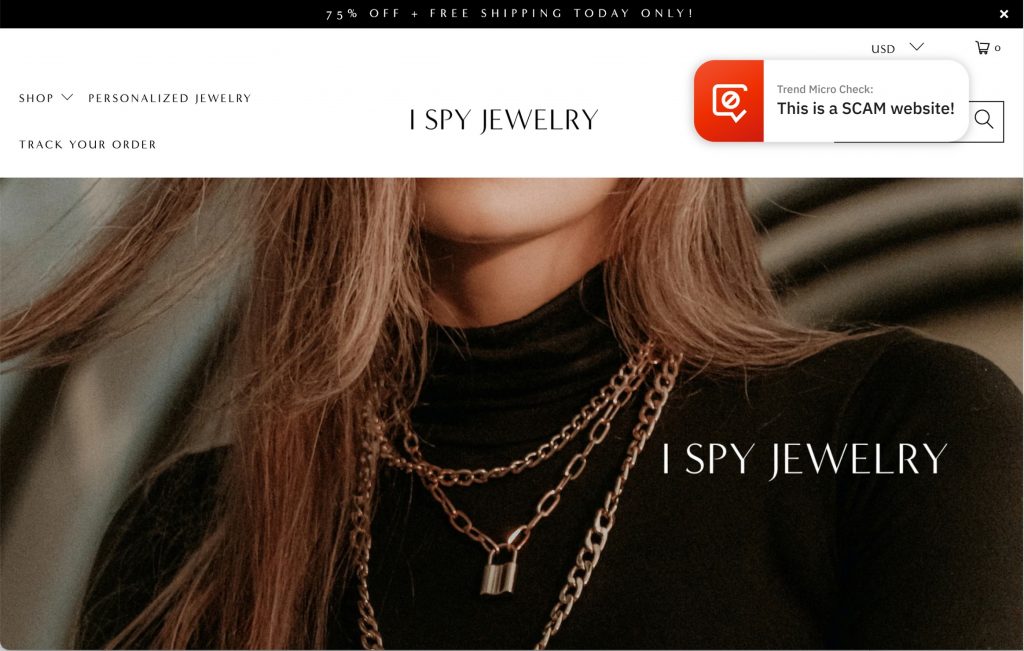This screenshot has width=1024, height=651.
Task: Expand the chevron next to USD
Action: [x=917, y=46]
